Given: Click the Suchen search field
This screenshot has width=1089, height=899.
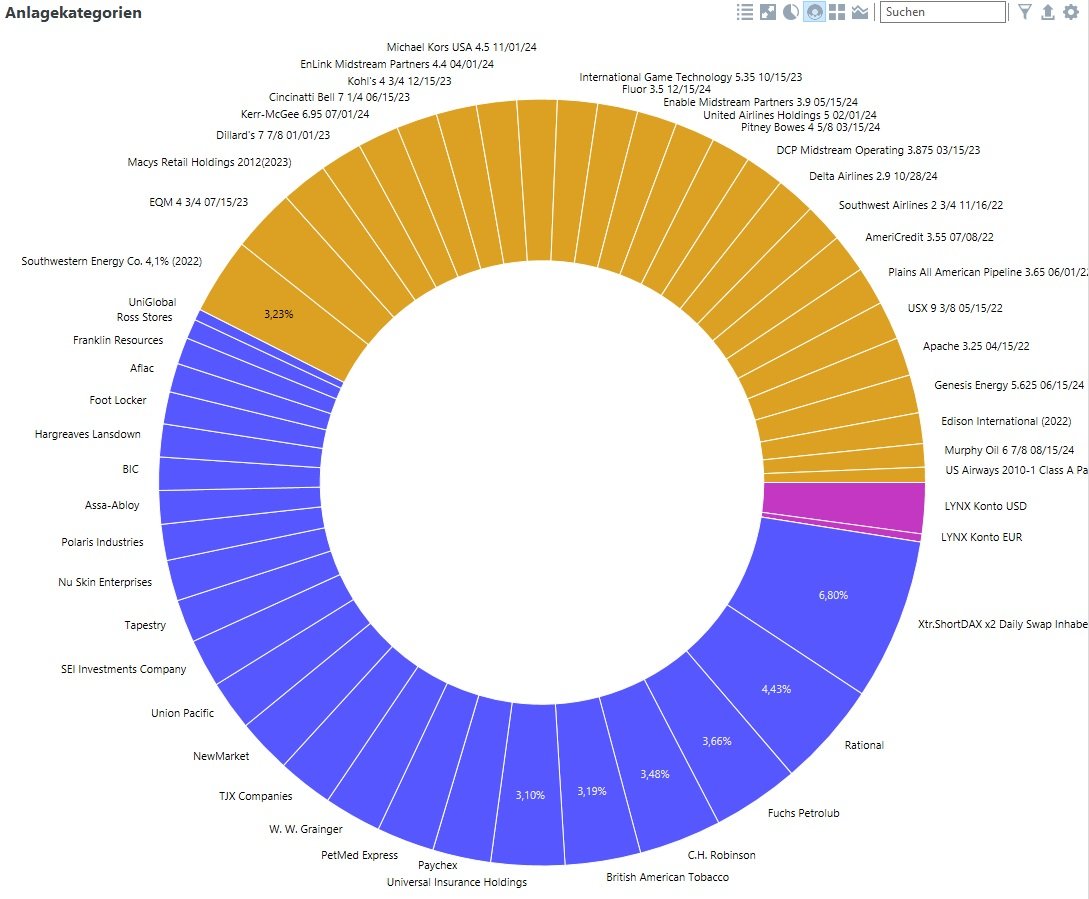Looking at the screenshot, I should (942, 12).
